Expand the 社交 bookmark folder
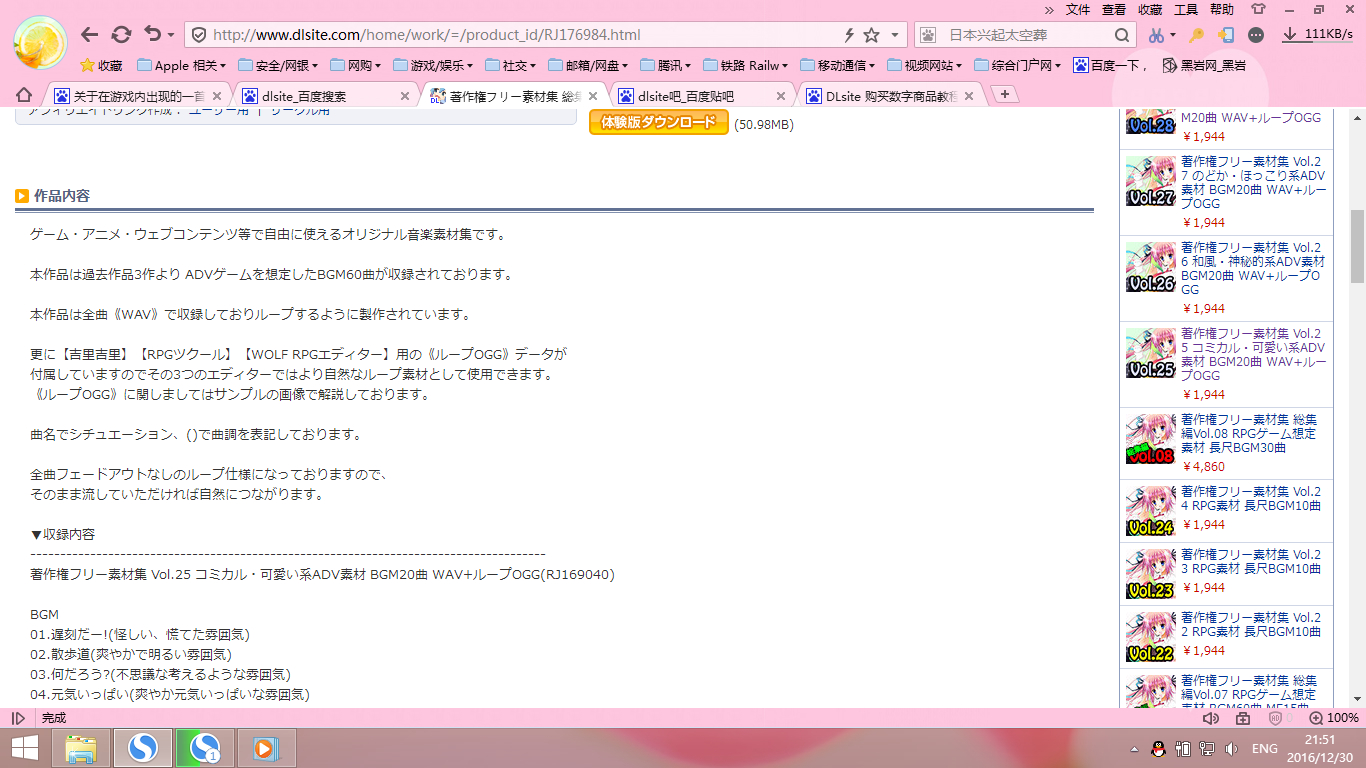The image size is (1366, 768). (x=510, y=65)
